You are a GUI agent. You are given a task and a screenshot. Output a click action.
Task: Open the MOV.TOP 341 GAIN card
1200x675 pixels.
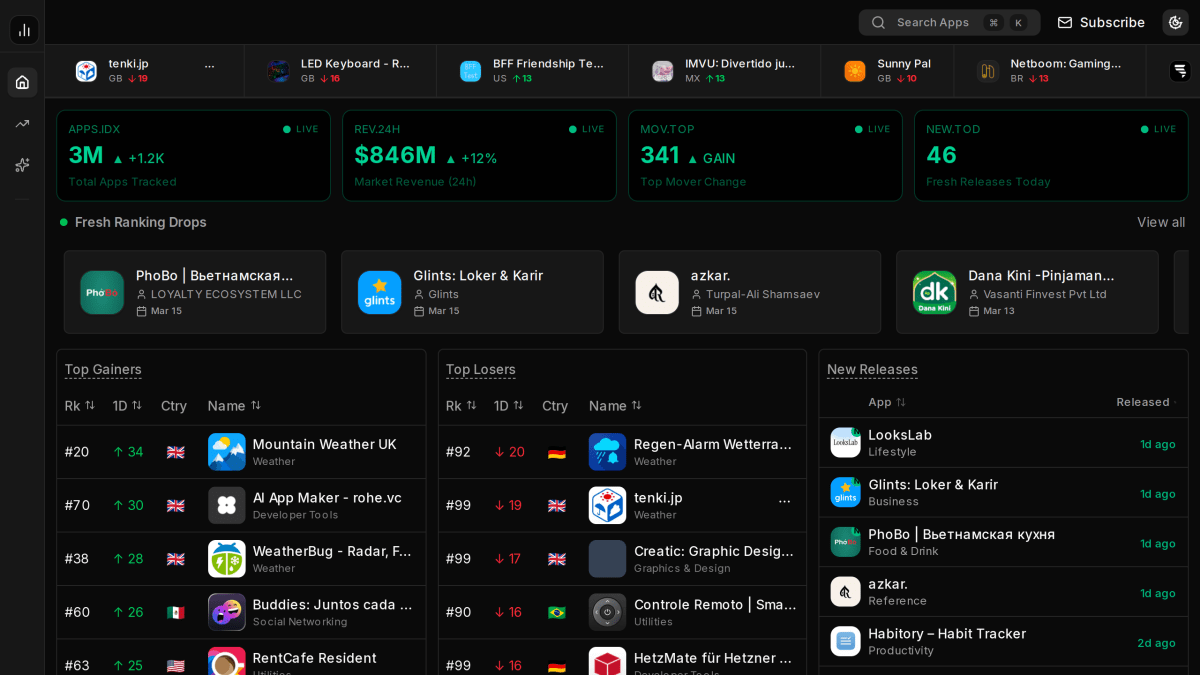pyautogui.click(x=765, y=156)
